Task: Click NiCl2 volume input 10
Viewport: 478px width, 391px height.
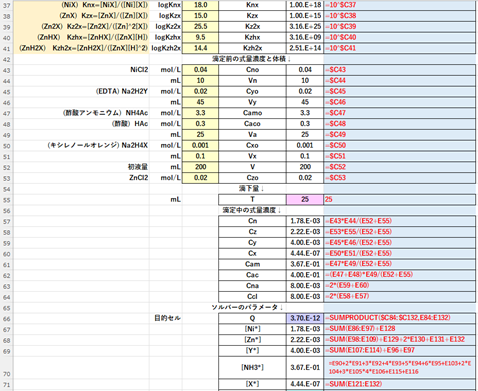Action: 200,80
